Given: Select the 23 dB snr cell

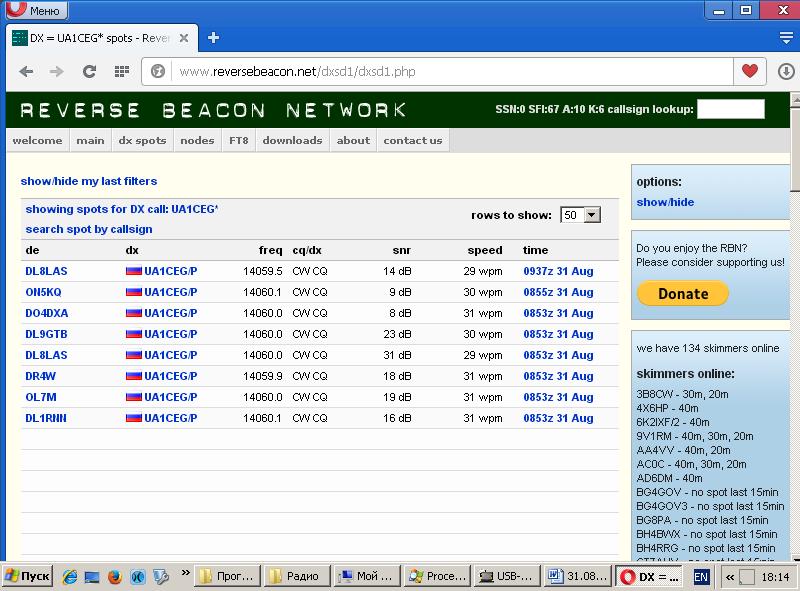Looking at the screenshot, I should (397, 334).
